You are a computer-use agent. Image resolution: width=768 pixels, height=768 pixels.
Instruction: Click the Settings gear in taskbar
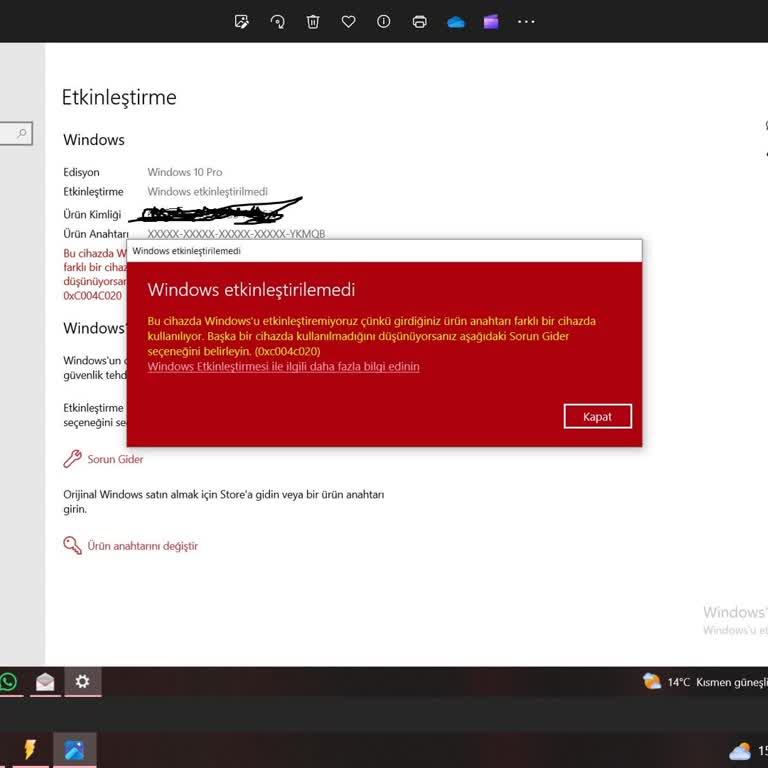point(82,681)
